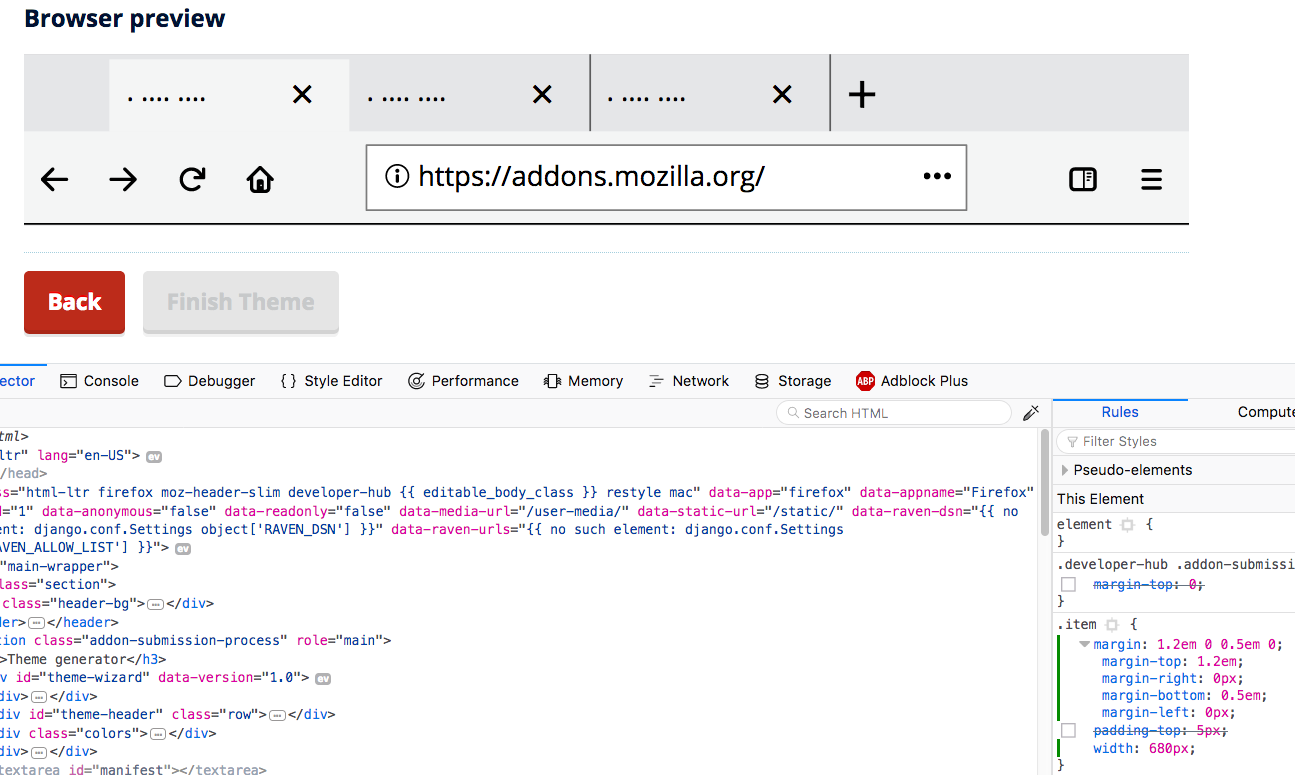
Task: Click the Search HTML field
Action: click(894, 413)
